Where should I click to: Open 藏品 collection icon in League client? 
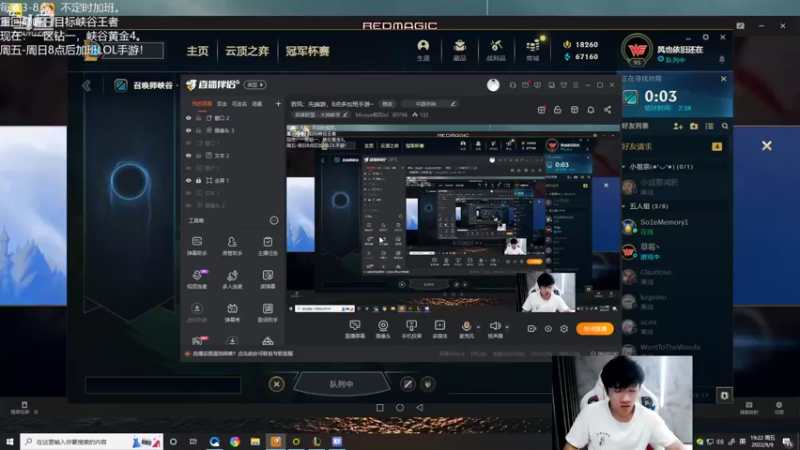point(460,50)
